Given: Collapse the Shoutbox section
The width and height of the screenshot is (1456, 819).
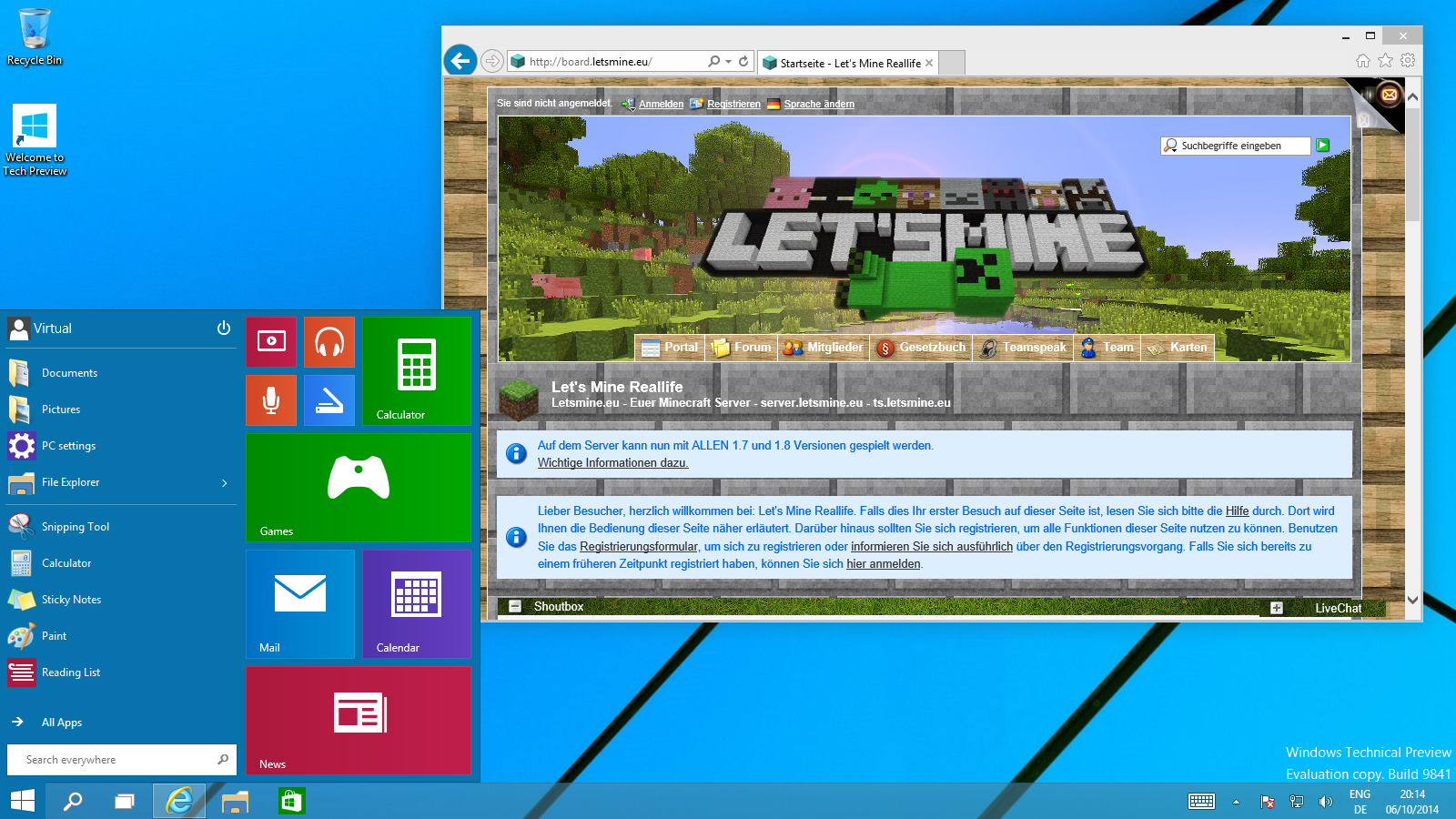Looking at the screenshot, I should [x=515, y=606].
